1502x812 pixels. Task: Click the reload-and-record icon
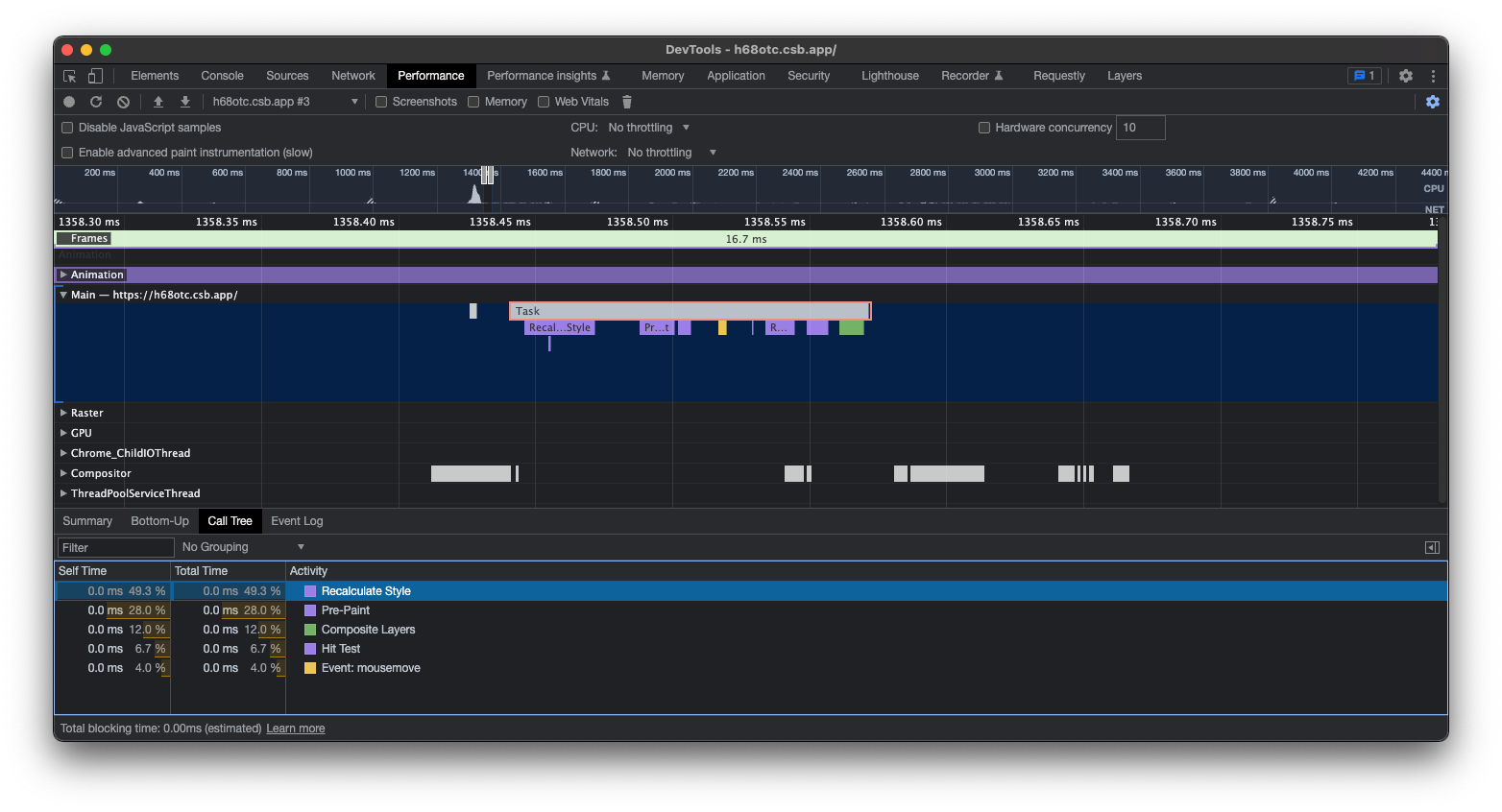coord(95,101)
